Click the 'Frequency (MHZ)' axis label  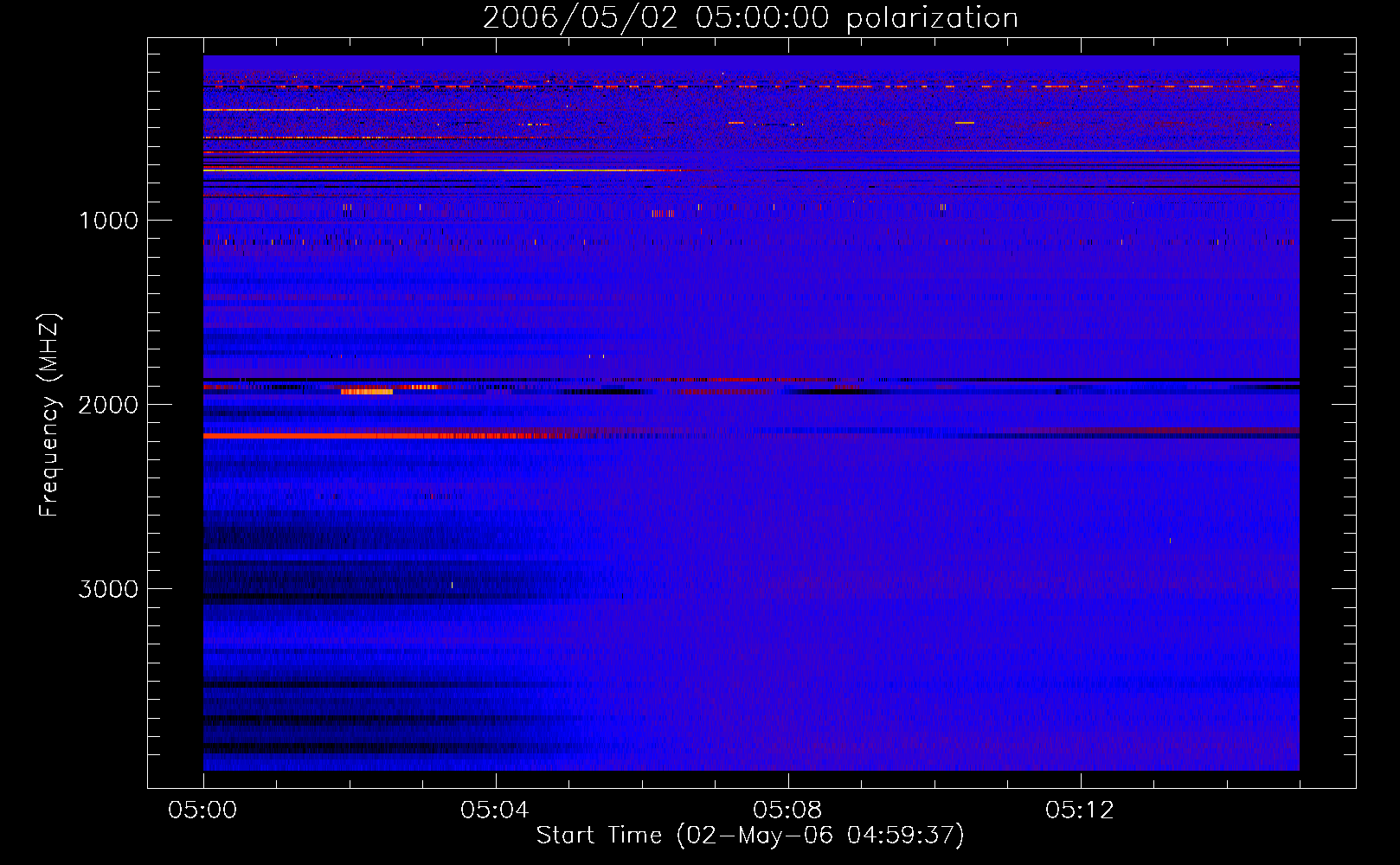pyautogui.click(x=49, y=414)
